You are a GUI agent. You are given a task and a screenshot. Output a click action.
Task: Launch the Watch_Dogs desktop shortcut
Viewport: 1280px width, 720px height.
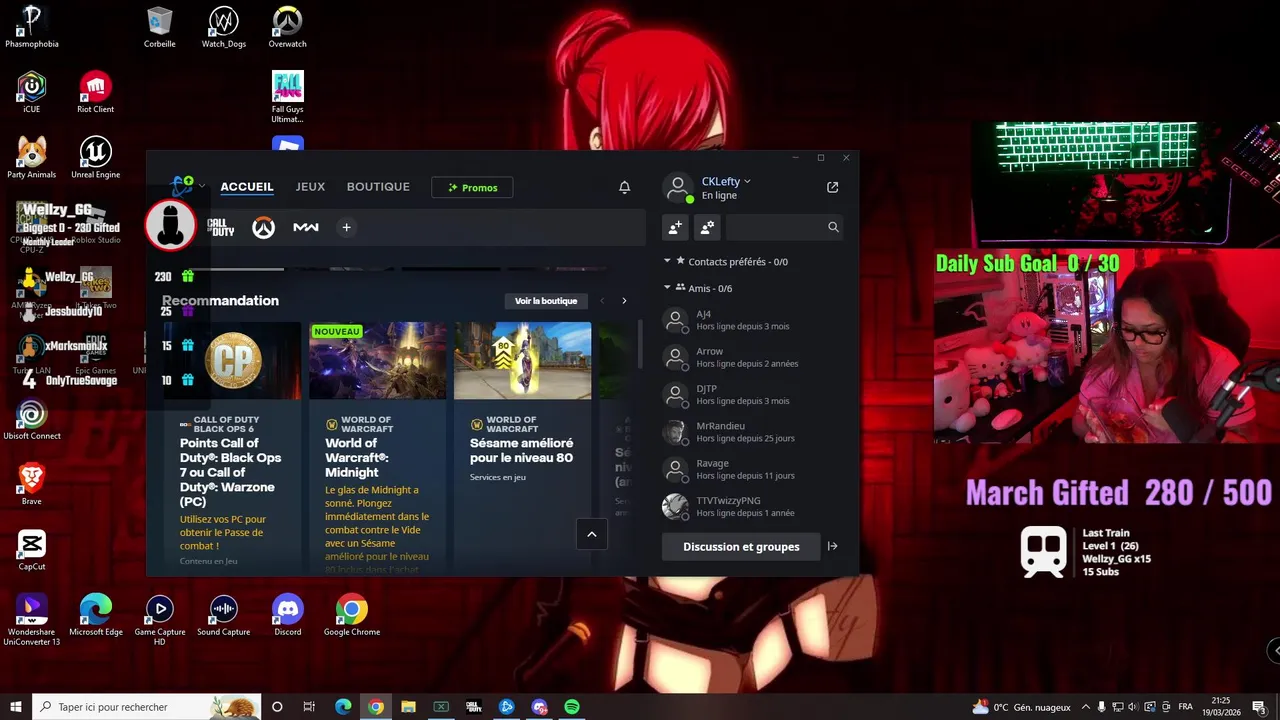pyautogui.click(x=224, y=26)
